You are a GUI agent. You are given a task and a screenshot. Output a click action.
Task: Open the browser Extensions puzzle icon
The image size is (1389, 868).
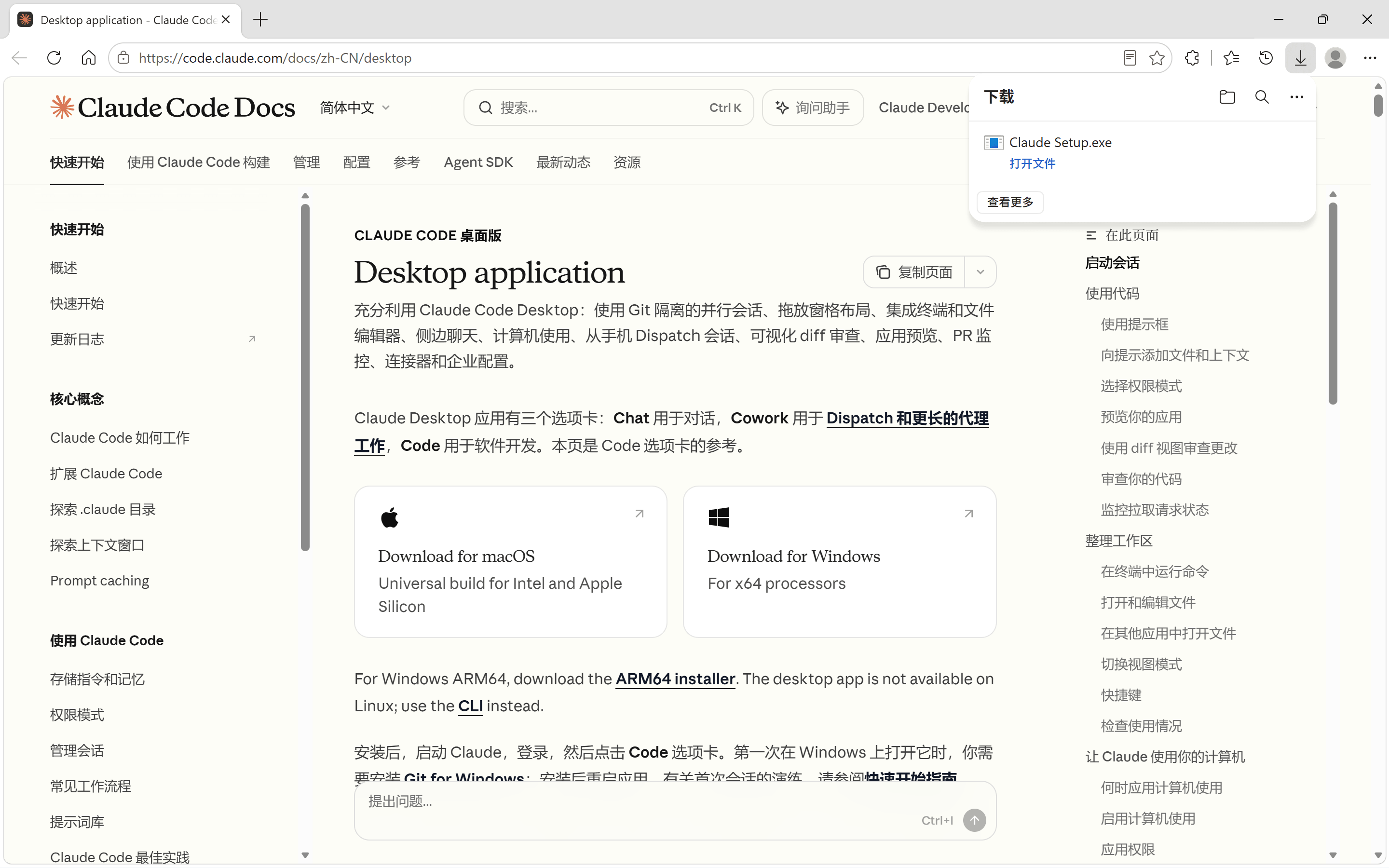pyautogui.click(x=1192, y=58)
